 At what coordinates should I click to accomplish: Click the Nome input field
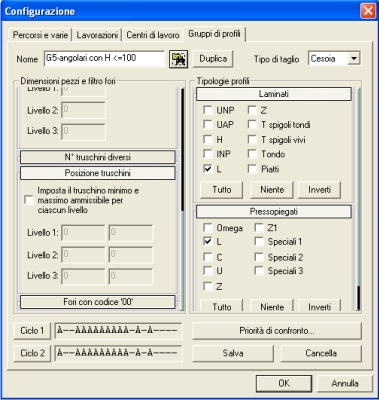point(104,59)
